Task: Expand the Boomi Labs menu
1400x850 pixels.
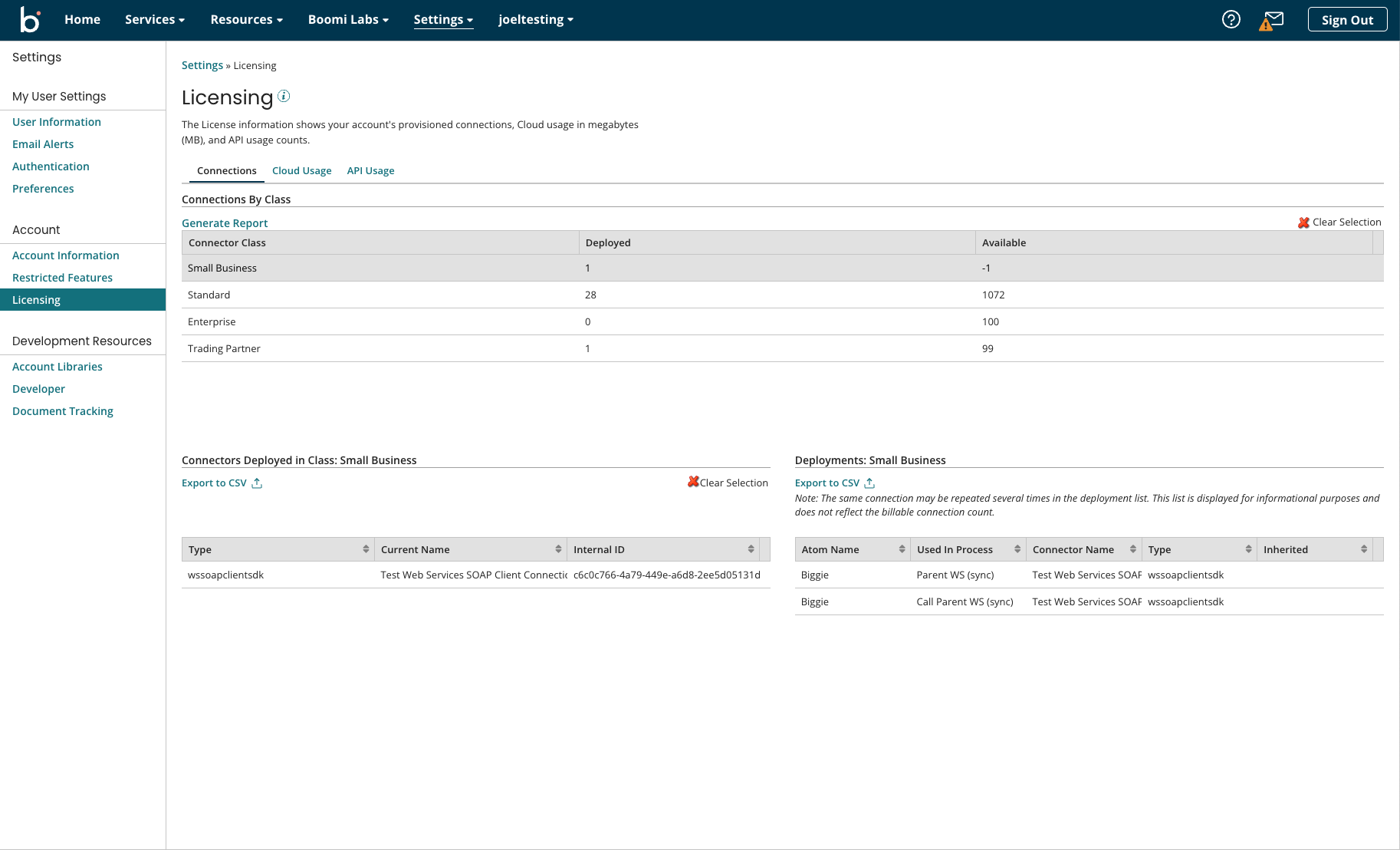Action: (348, 19)
